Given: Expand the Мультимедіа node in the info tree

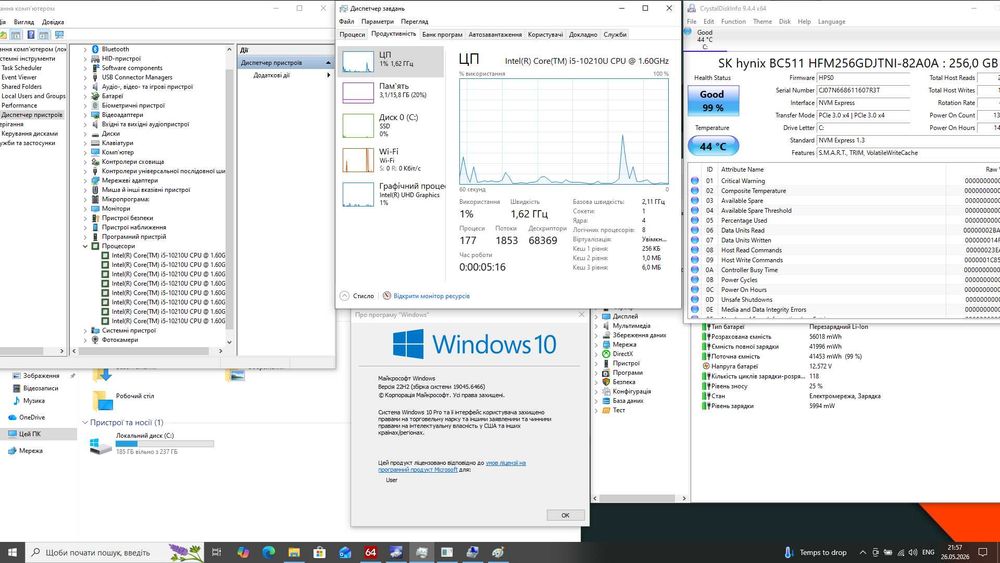Looking at the screenshot, I should coord(596,326).
